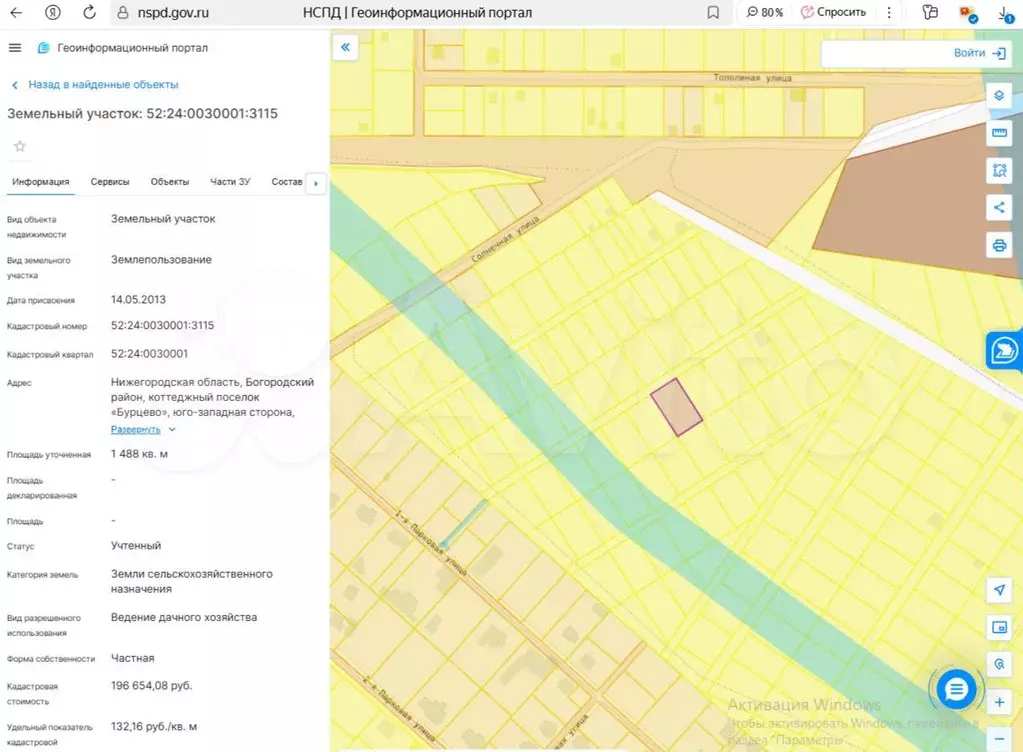
Task: Click the cadastral quarter value '52:24:0030001'
Action: point(149,354)
